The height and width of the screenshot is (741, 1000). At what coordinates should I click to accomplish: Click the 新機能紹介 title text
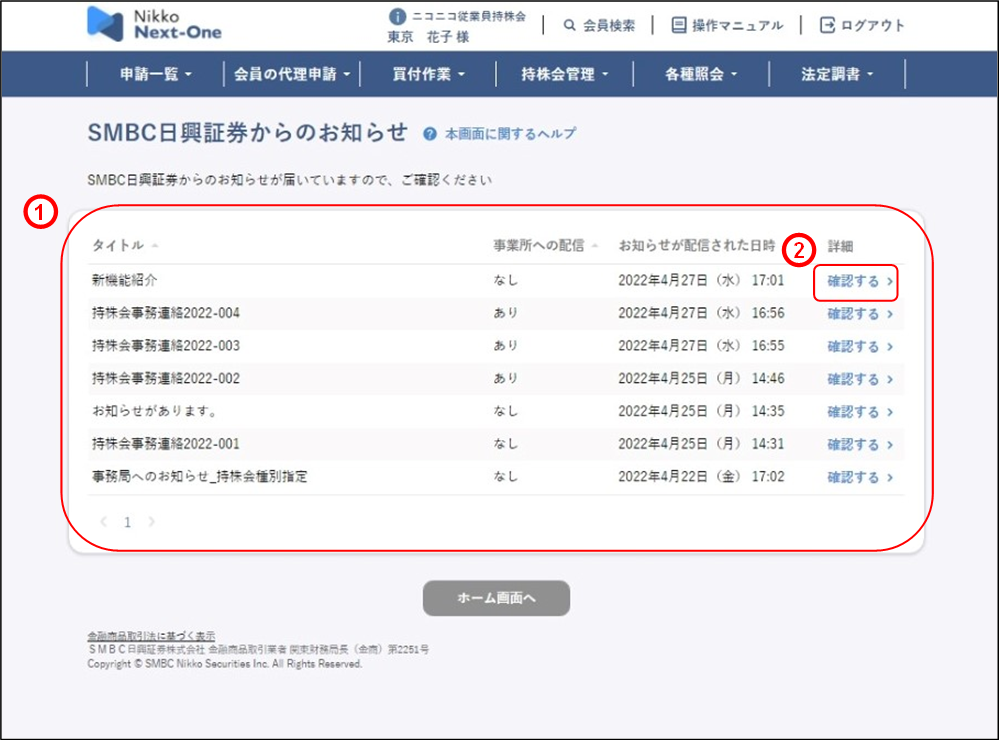click(124, 280)
